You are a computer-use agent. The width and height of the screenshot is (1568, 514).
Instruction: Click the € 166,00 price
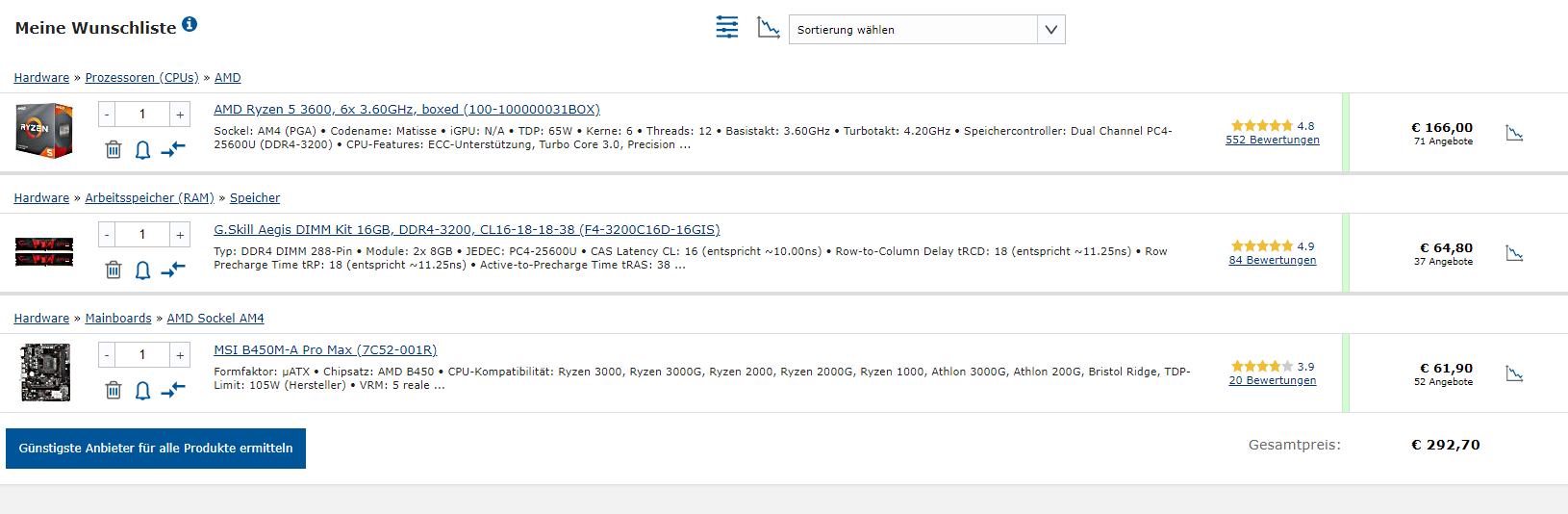pos(1442,127)
